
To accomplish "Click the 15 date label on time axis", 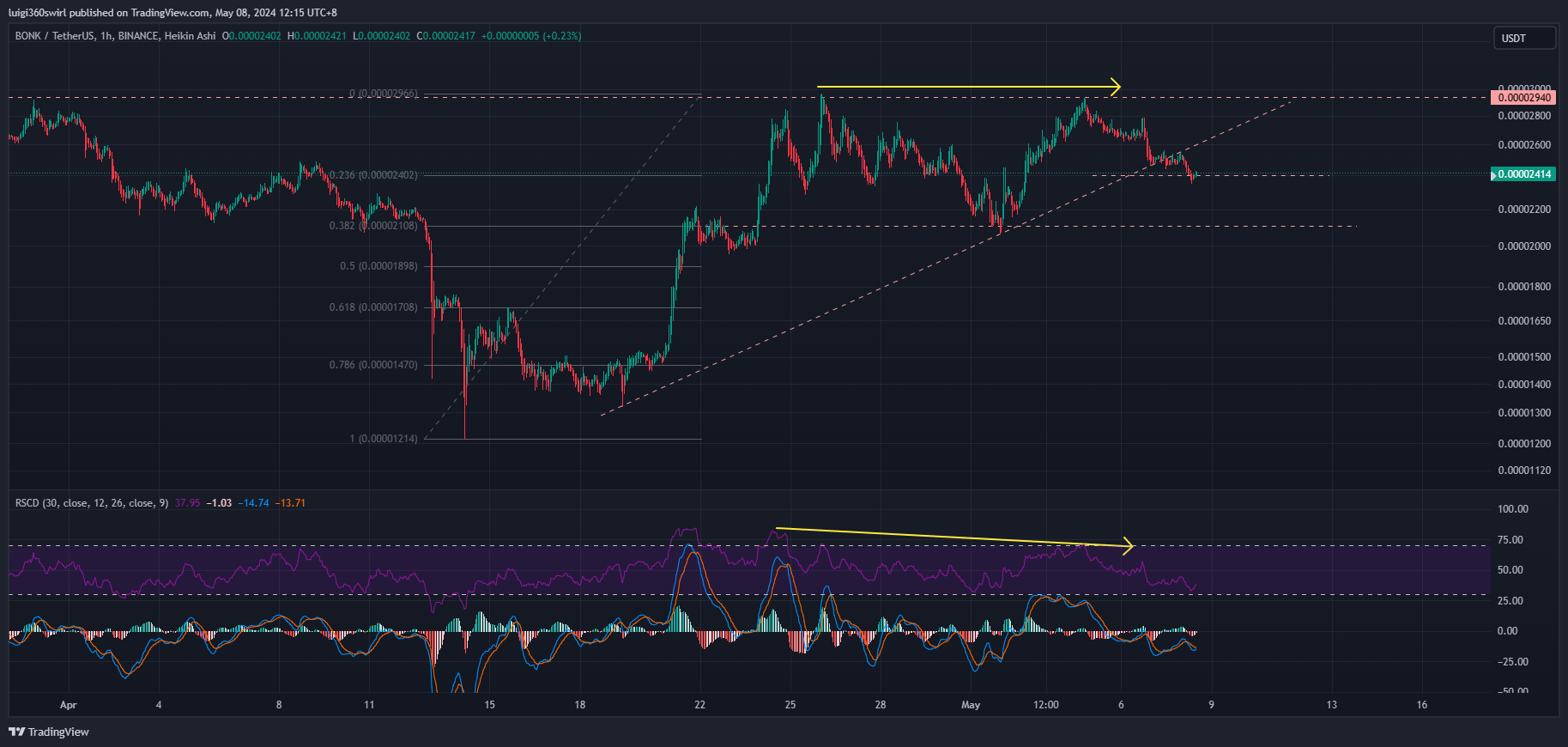I will pos(489,705).
